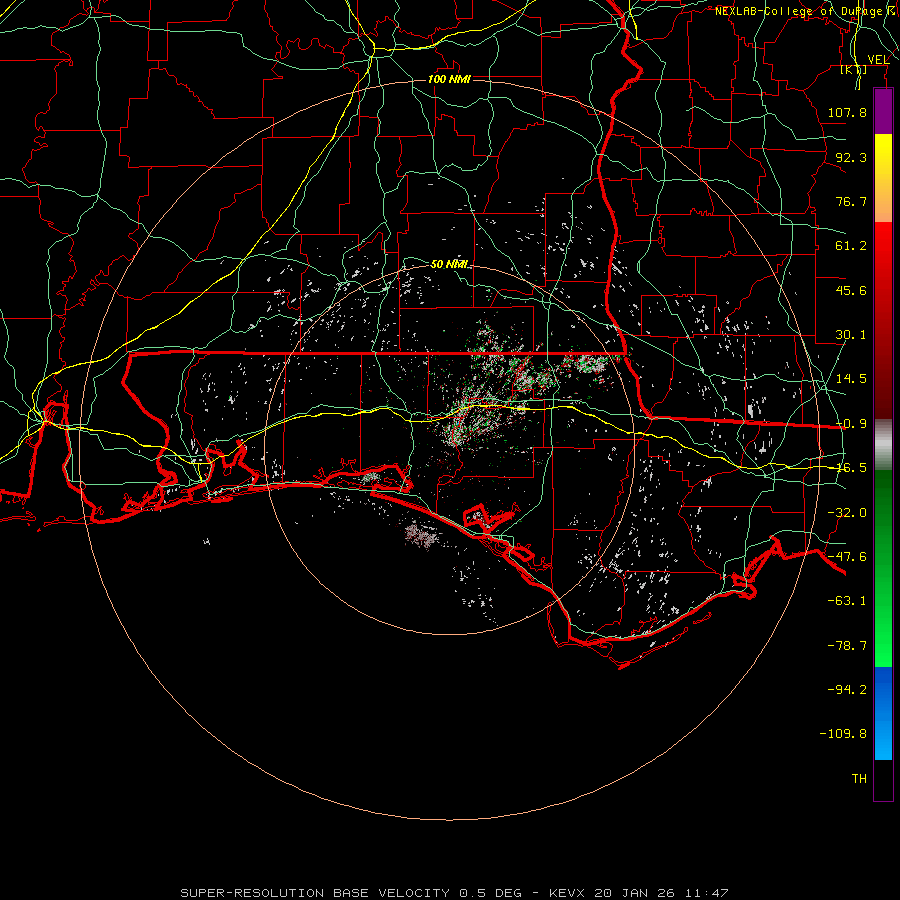Click the black TH segment of the color bar
Screen dimensions: 900x900
click(883, 780)
